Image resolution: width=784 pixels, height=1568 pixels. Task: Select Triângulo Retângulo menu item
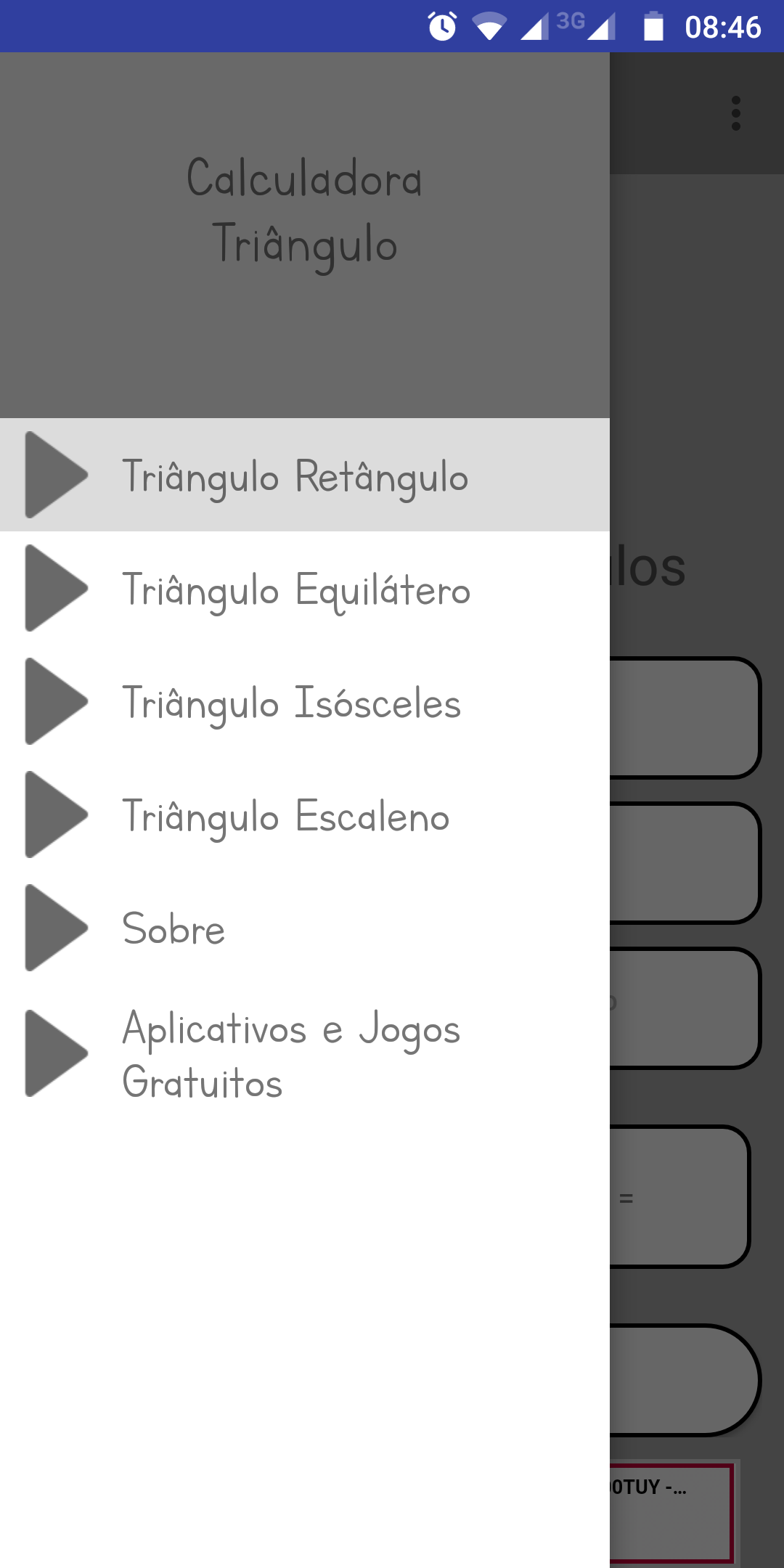(x=295, y=476)
